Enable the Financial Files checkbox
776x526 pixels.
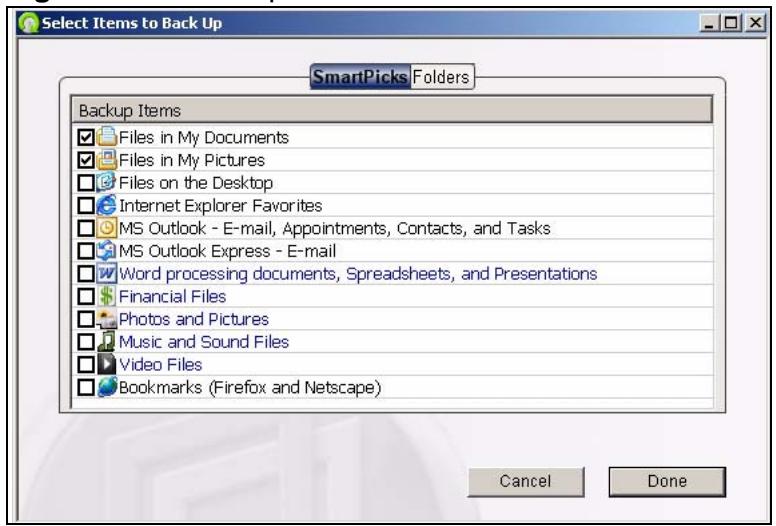click(x=86, y=296)
